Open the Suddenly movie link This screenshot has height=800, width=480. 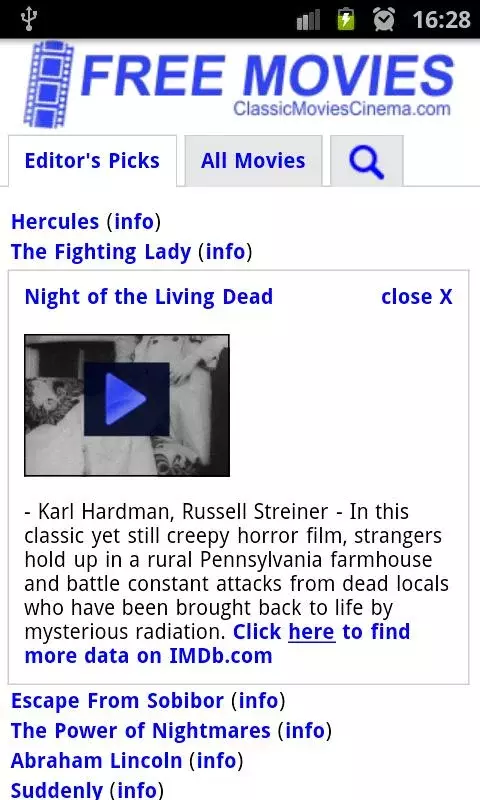point(57,790)
